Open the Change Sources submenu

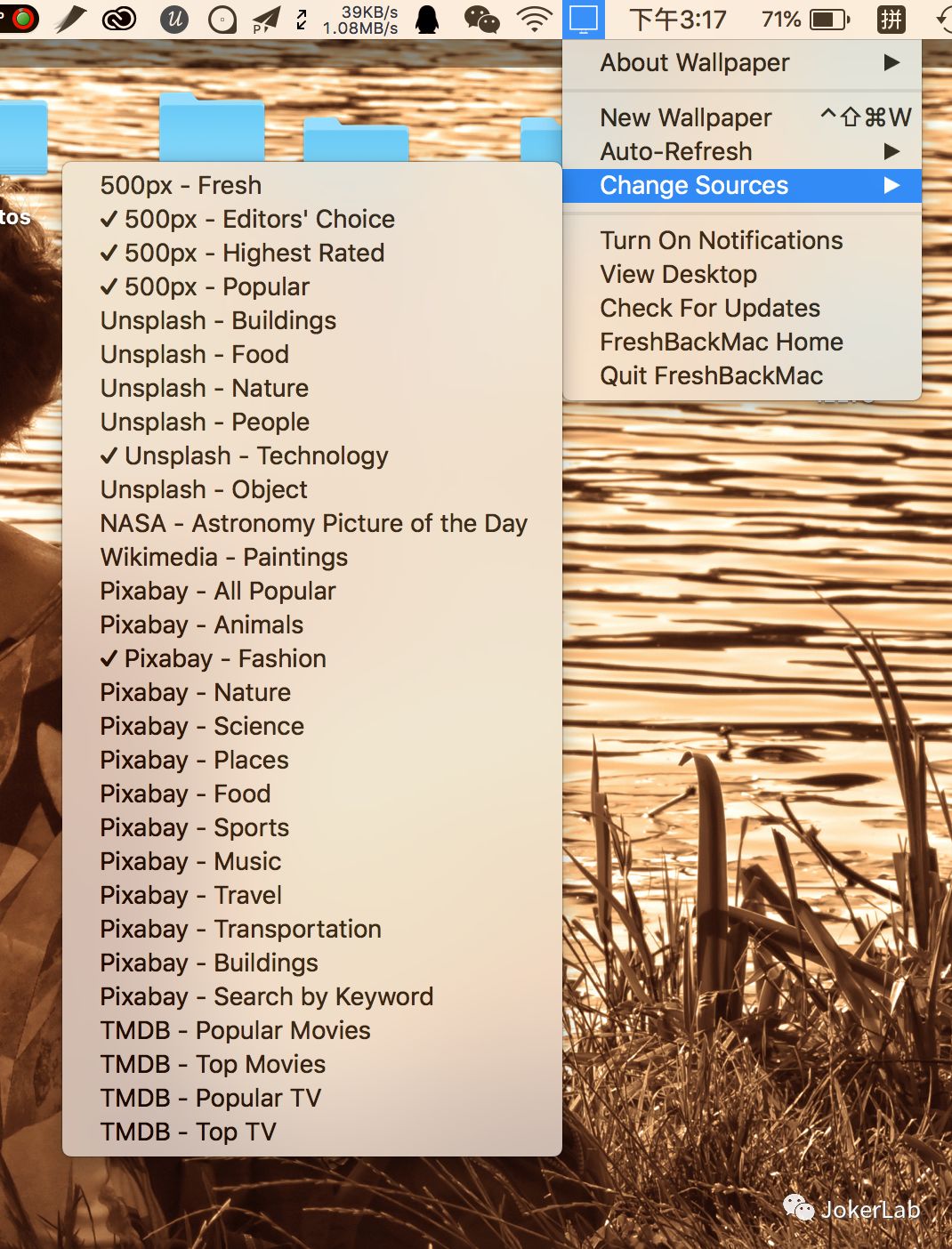pyautogui.click(x=742, y=185)
